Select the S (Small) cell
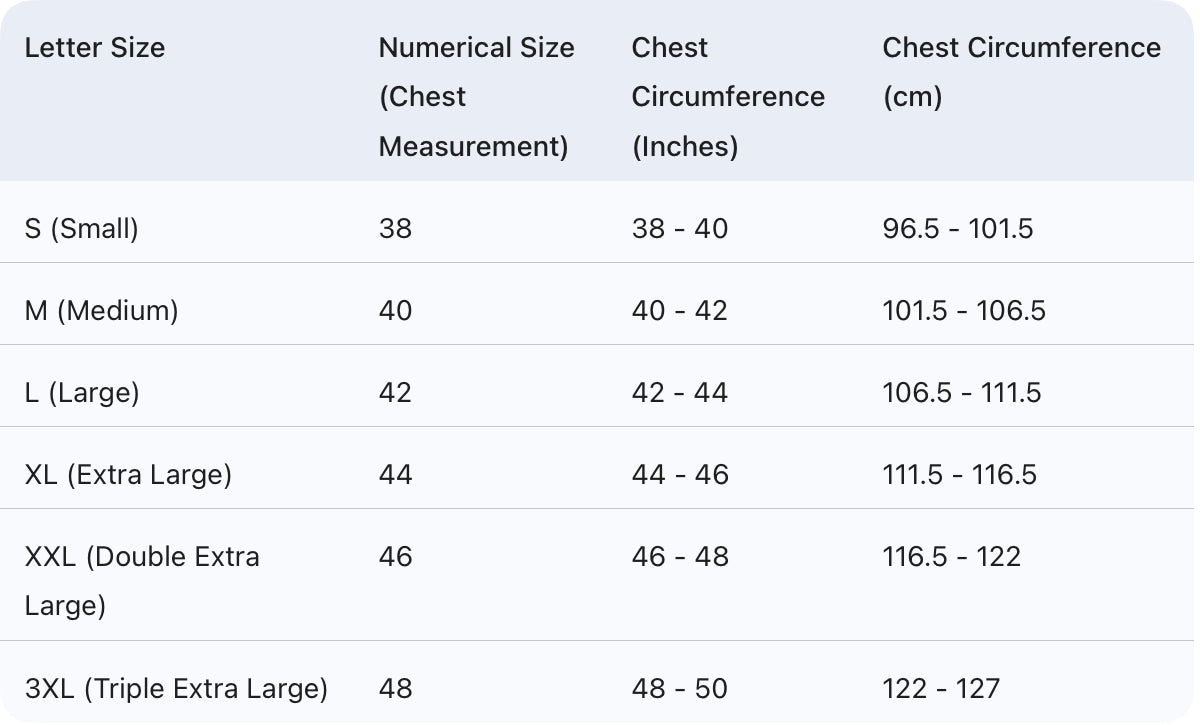 82,229
